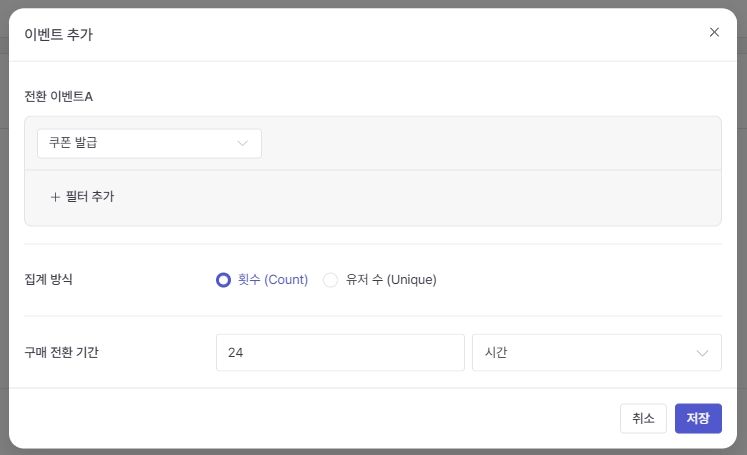747x455 pixels.
Task: Click the 횟수 (Count) label text
Action: tap(273, 280)
